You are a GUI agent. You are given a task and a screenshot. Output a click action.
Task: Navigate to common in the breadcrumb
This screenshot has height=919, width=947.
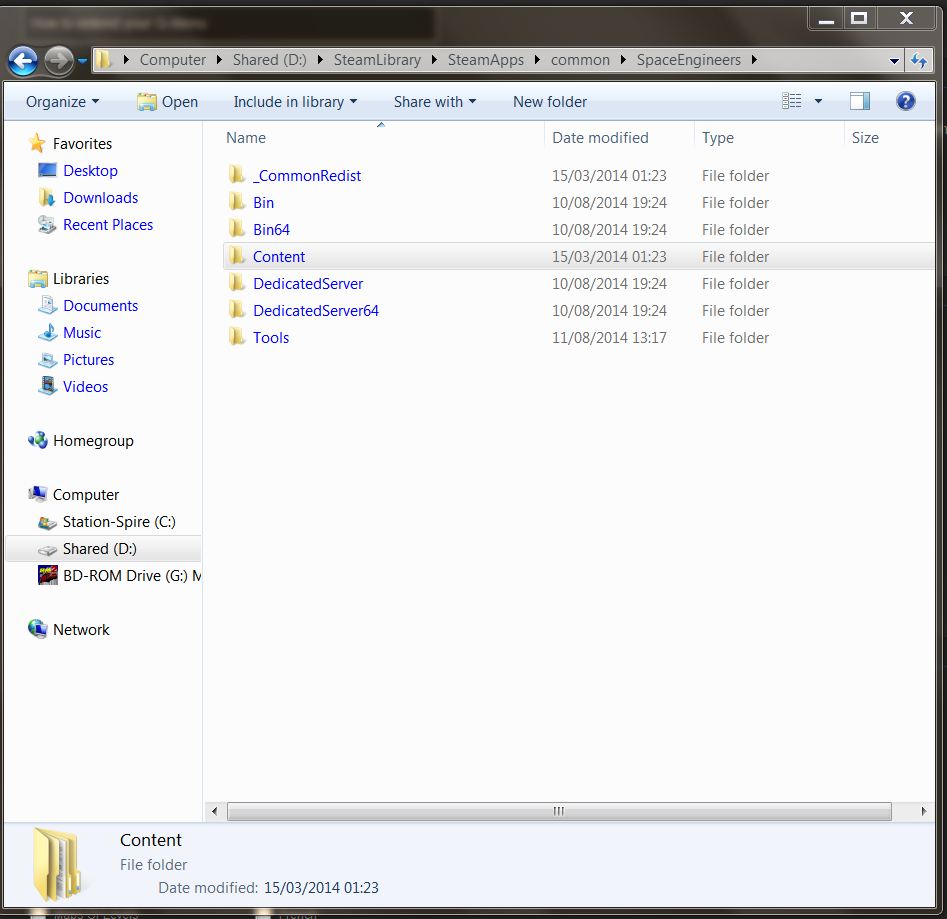pyautogui.click(x=580, y=60)
